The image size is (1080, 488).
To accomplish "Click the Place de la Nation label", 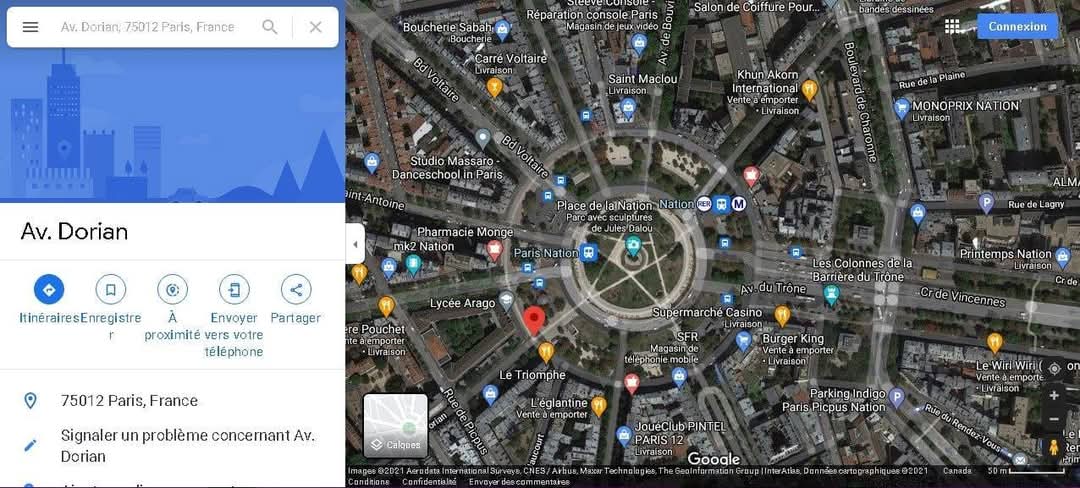I will coord(604,206).
